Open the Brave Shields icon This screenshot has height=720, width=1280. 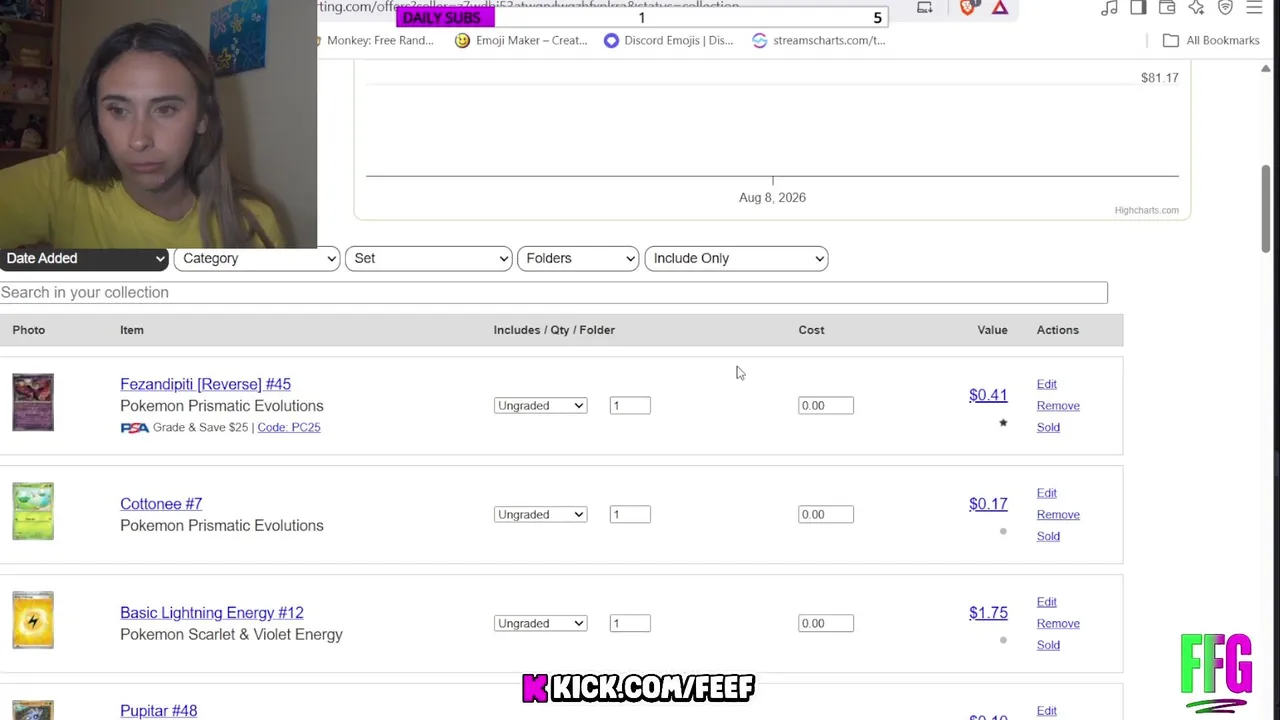967,8
